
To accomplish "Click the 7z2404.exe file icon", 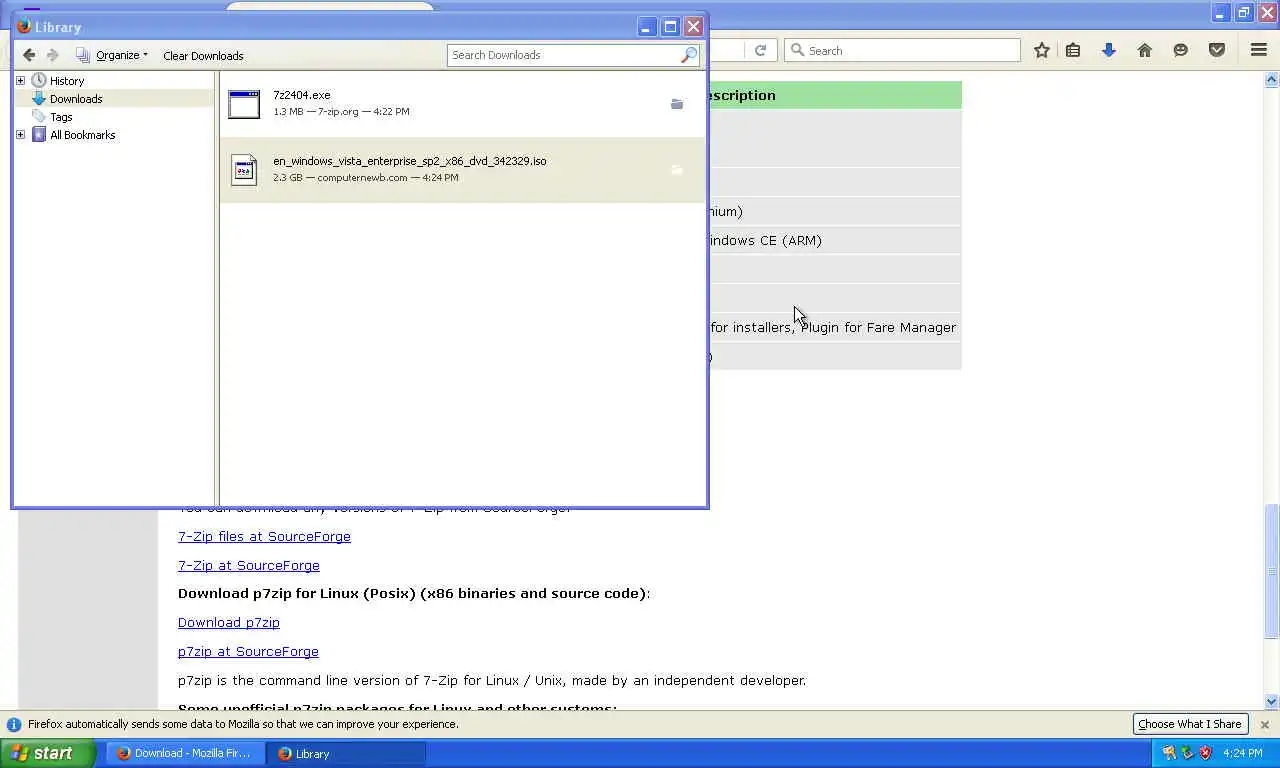I will point(244,104).
